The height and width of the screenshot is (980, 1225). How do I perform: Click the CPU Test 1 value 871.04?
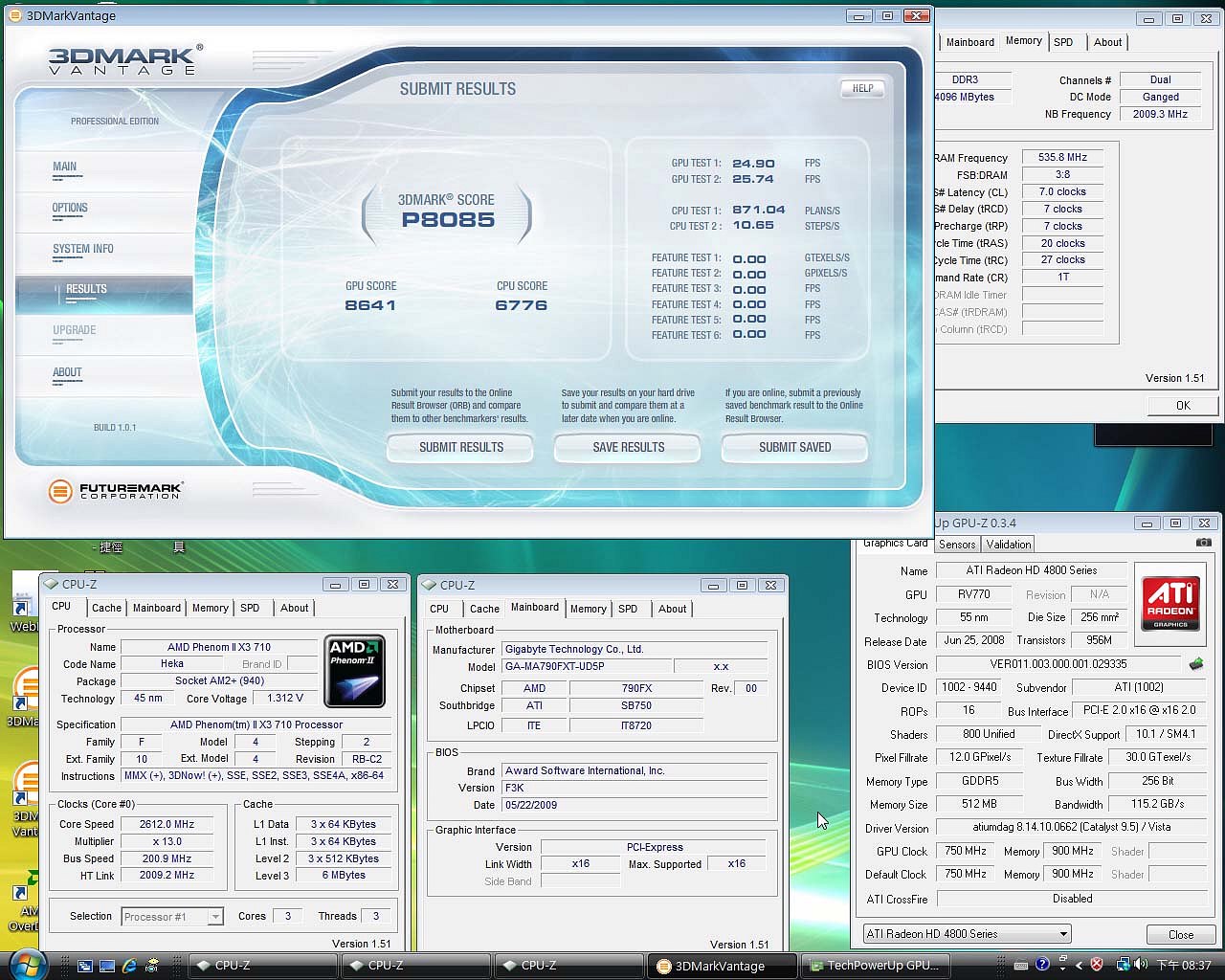759,210
